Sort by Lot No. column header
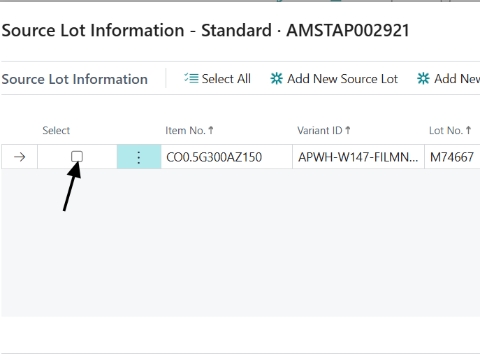Image resolution: width=480 pixels, height=360 pixels. point(450,130)
